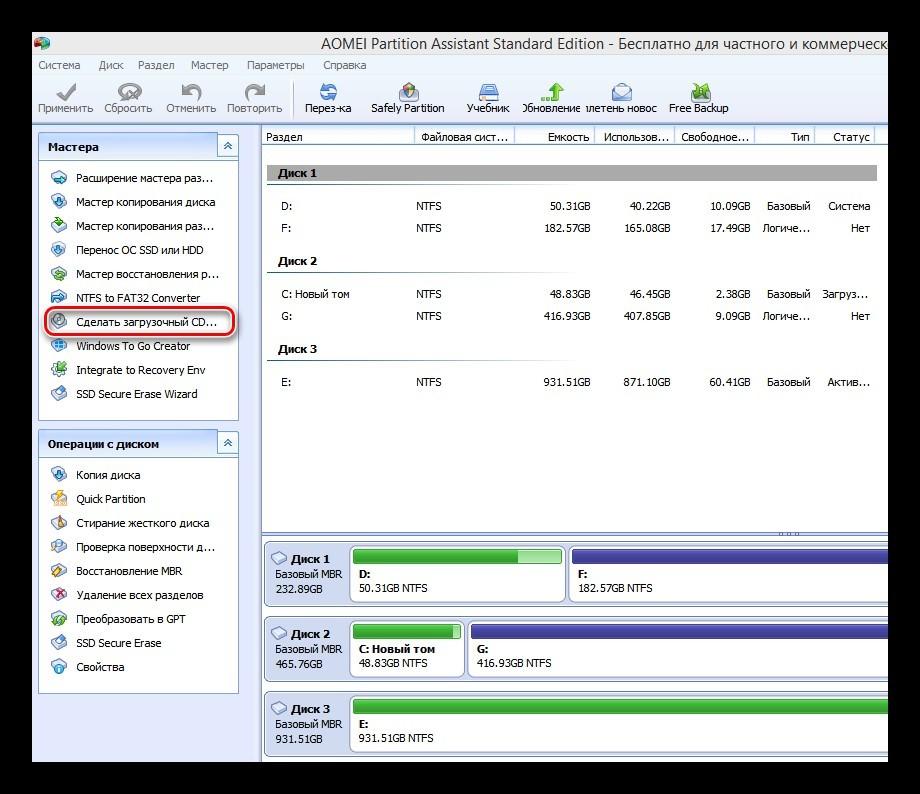Open disk Свойства properties

click(x=88, y=667)
